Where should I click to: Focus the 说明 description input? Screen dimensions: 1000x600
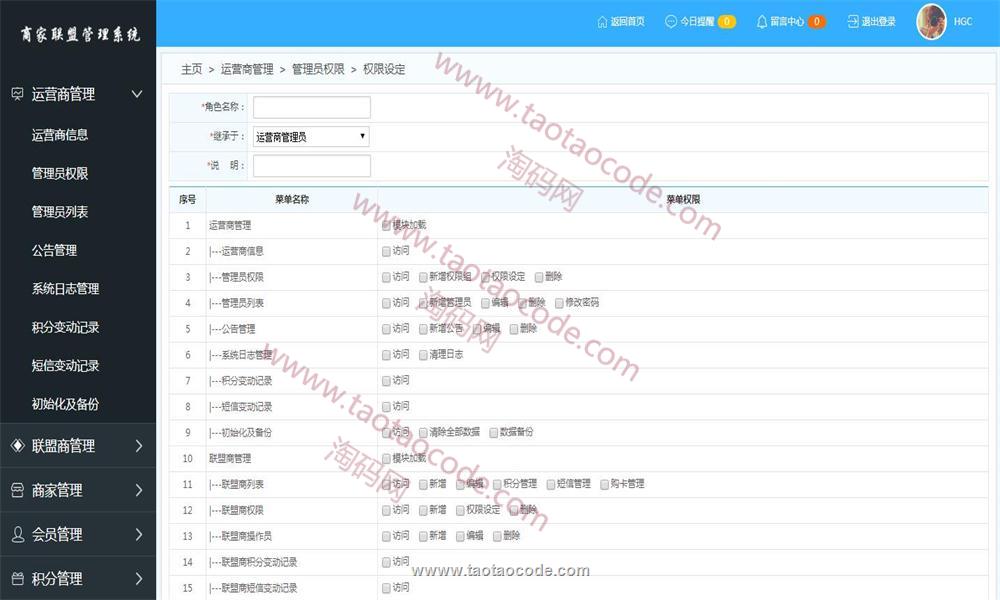[311, 166]
